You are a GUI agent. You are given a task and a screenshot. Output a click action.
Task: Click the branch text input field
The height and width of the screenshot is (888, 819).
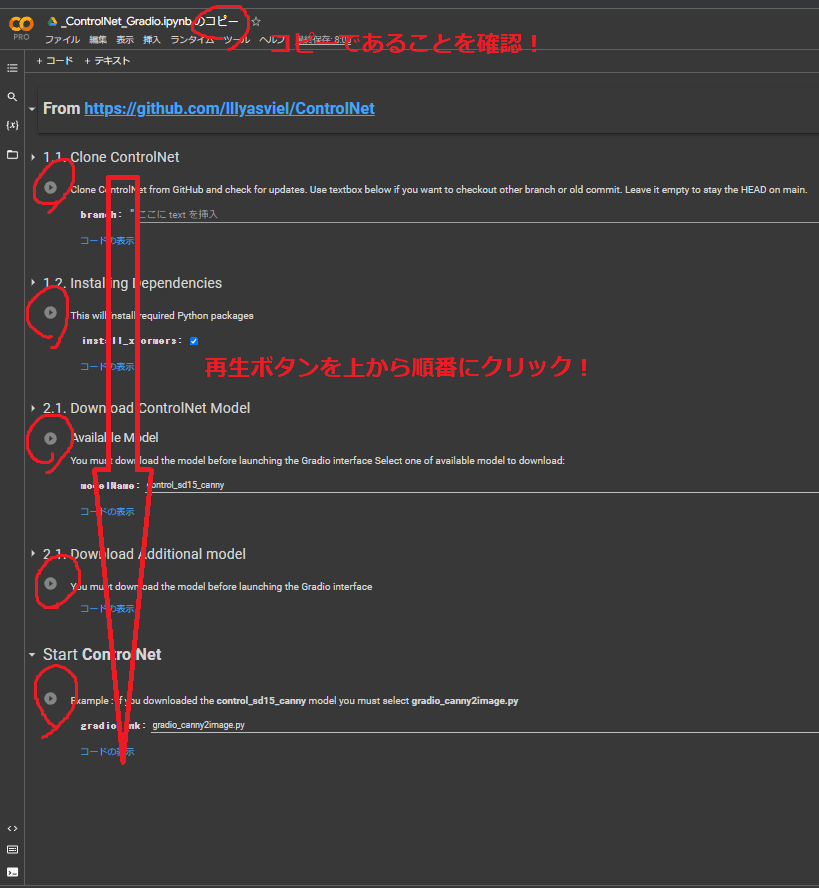click(478, 215)
